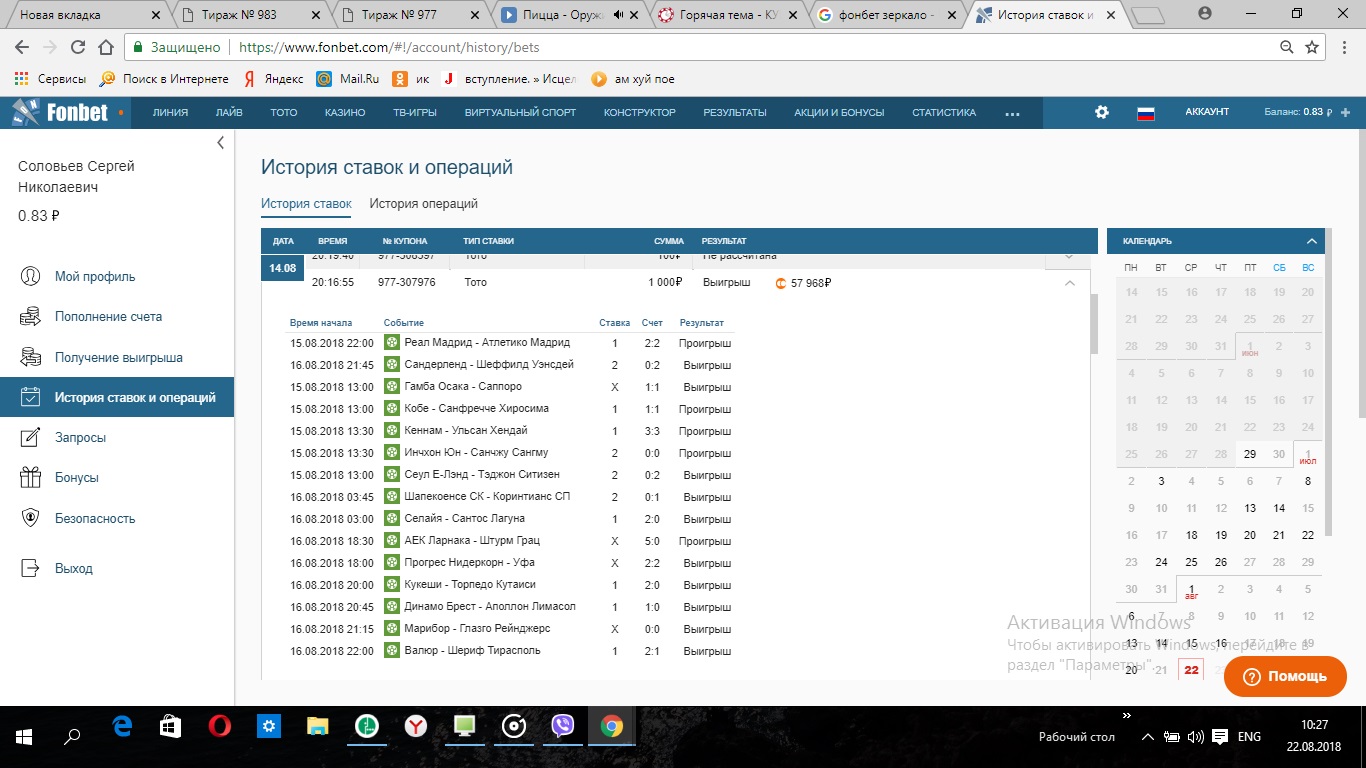
Task: Click the Помощь help button
Action: pyautogui.click(x=1285, y=676)
